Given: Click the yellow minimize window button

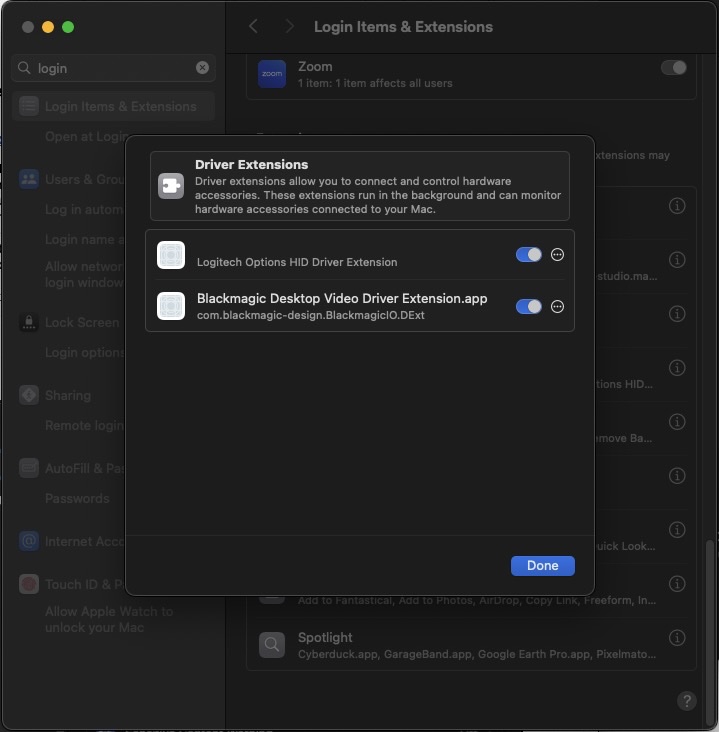Looking at the screenshot, I should (48, 27).
